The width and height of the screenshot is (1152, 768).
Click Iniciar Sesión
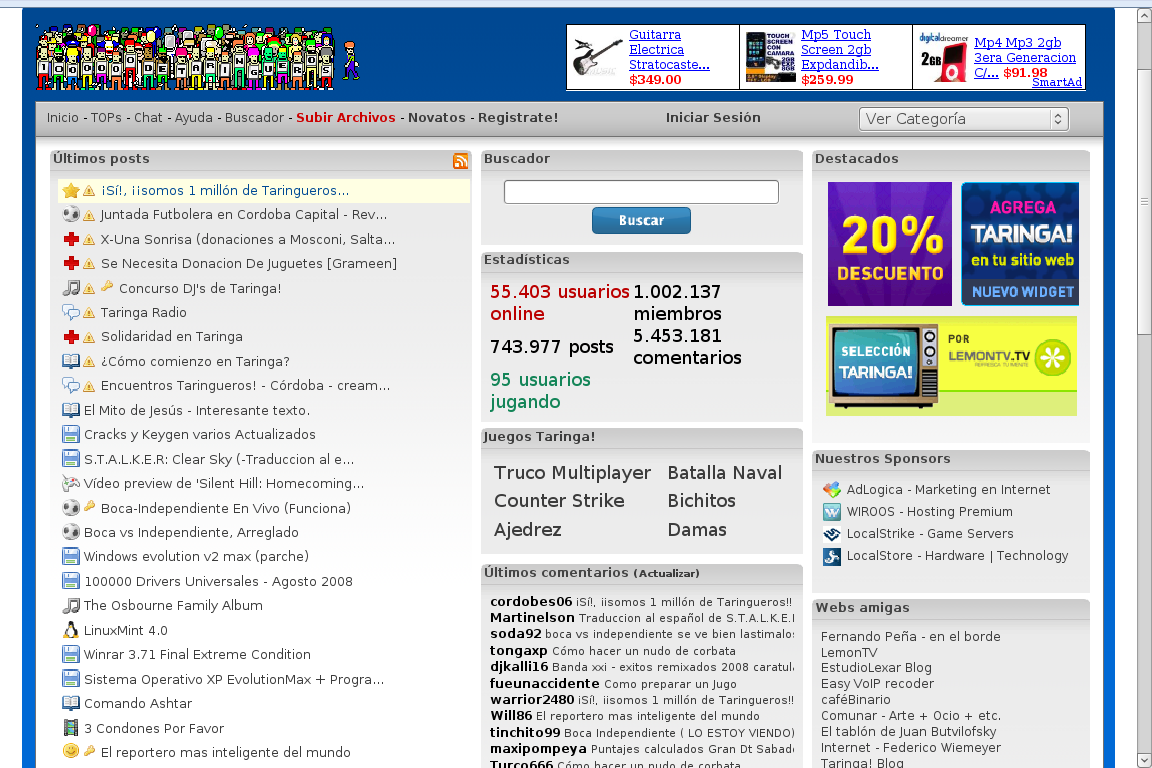(x=713, y=118)
